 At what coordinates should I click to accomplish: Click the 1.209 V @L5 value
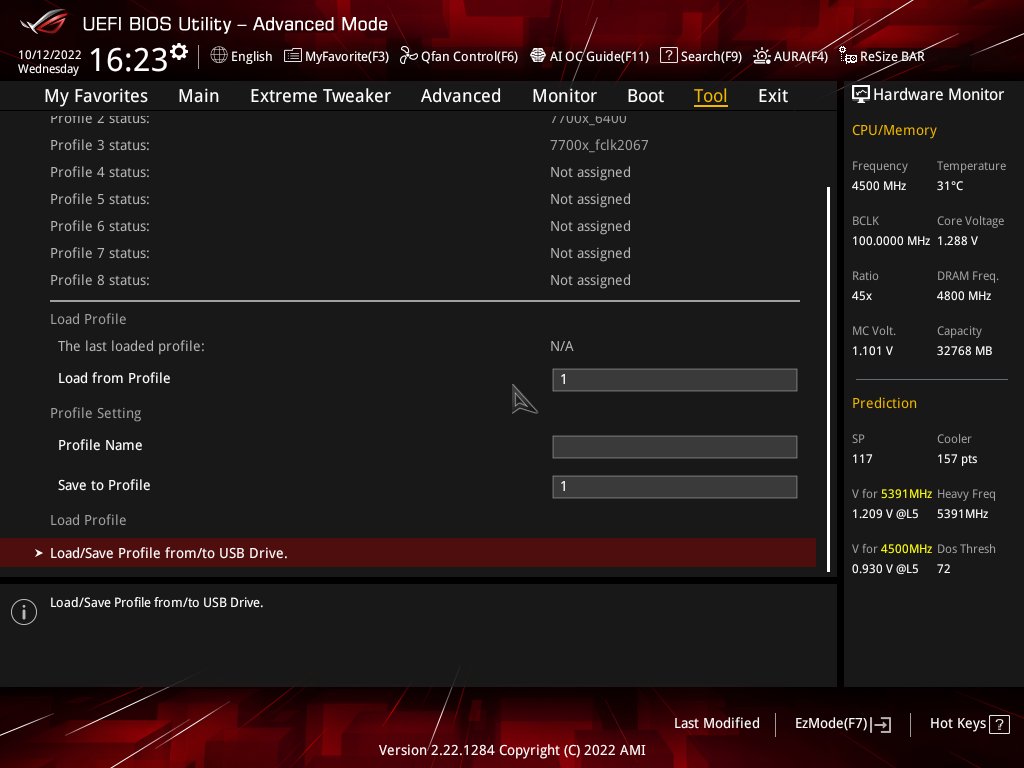tap(885, 514)
